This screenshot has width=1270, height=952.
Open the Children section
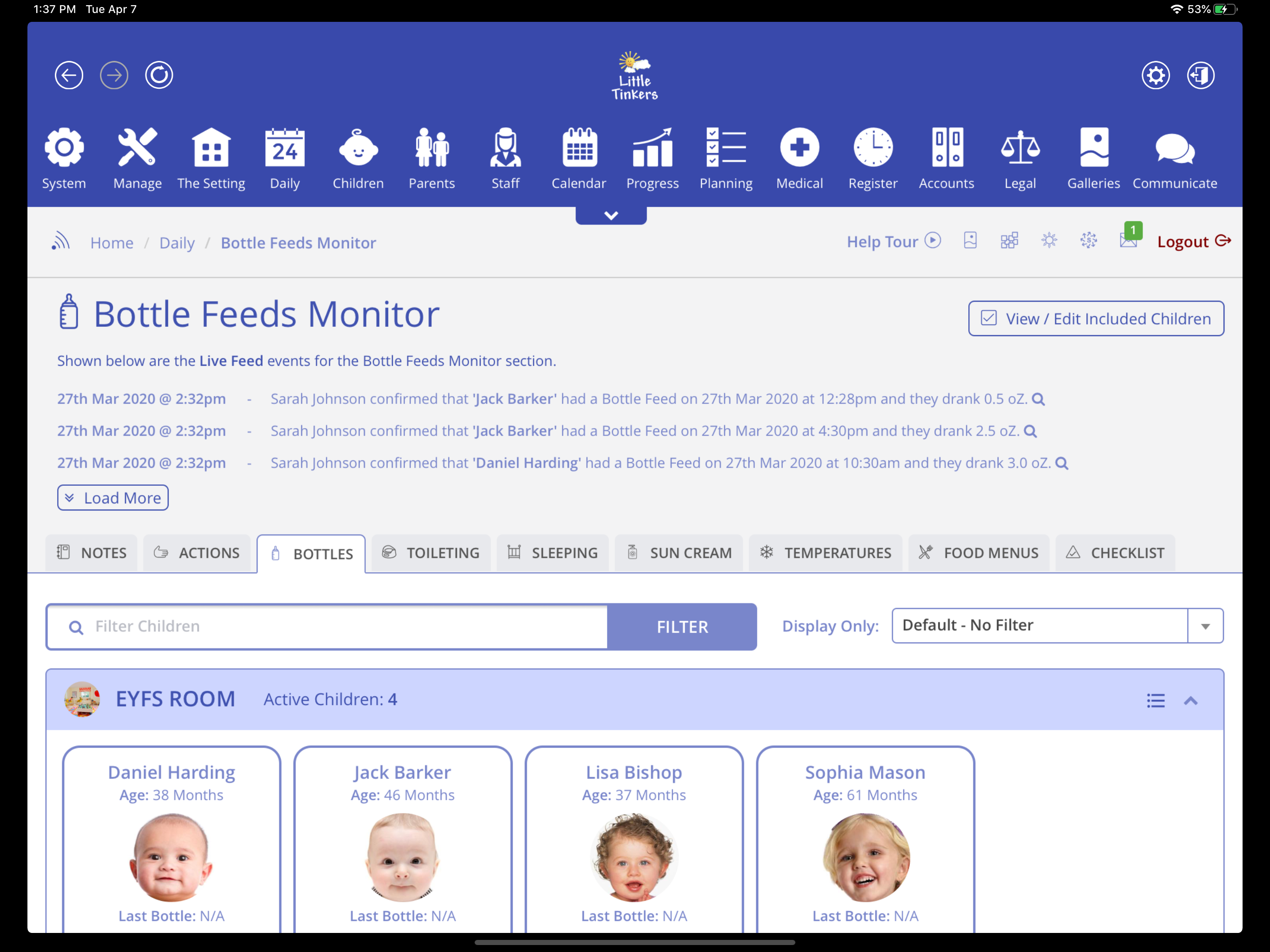(x=358, y=159)
